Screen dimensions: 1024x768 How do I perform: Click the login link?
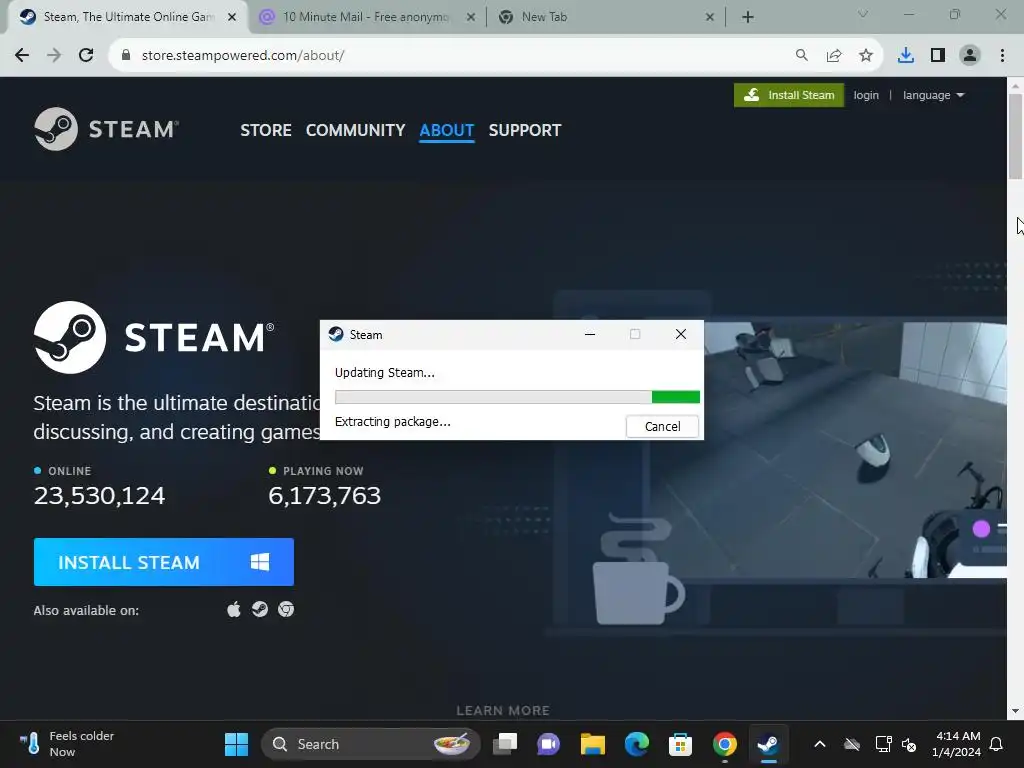866,95
